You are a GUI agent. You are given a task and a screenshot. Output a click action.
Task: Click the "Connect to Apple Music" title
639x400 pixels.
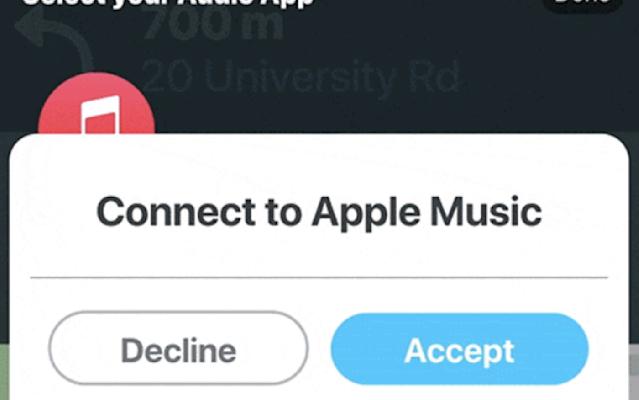tap(319, 212)
